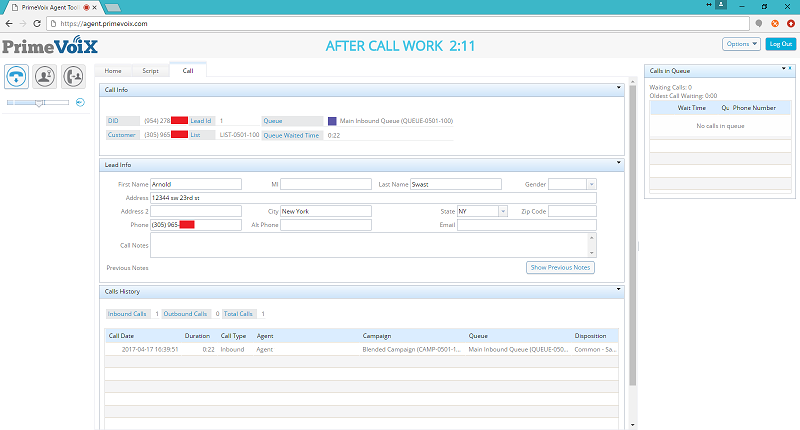
Task: Sort by Disposition column header
Action: [x=590, y=336]
